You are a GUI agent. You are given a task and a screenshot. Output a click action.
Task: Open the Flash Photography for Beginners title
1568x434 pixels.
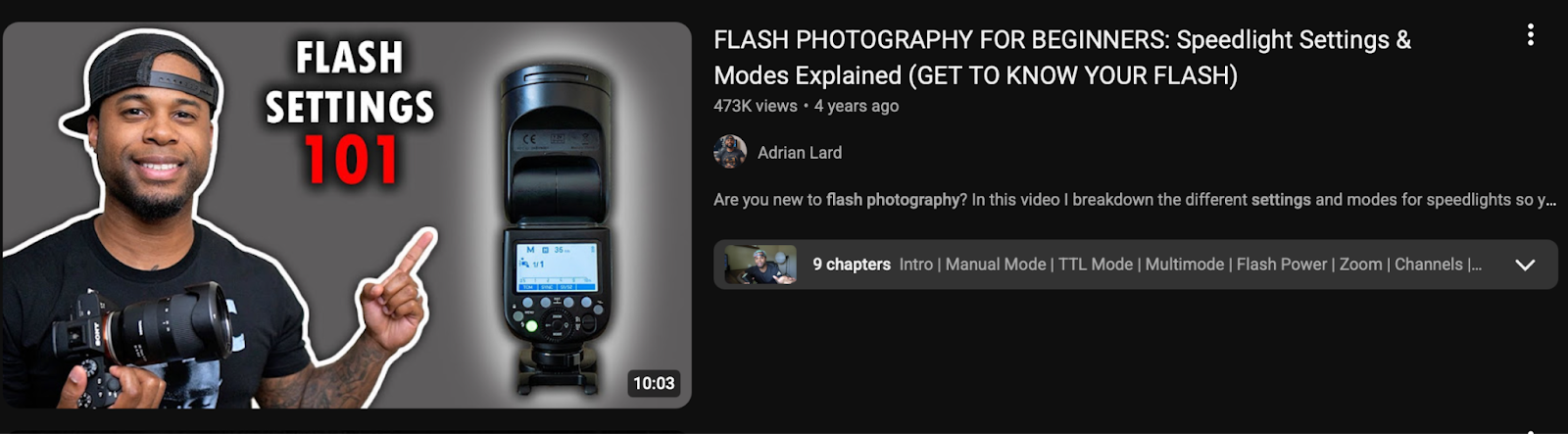pos(1062,57)
